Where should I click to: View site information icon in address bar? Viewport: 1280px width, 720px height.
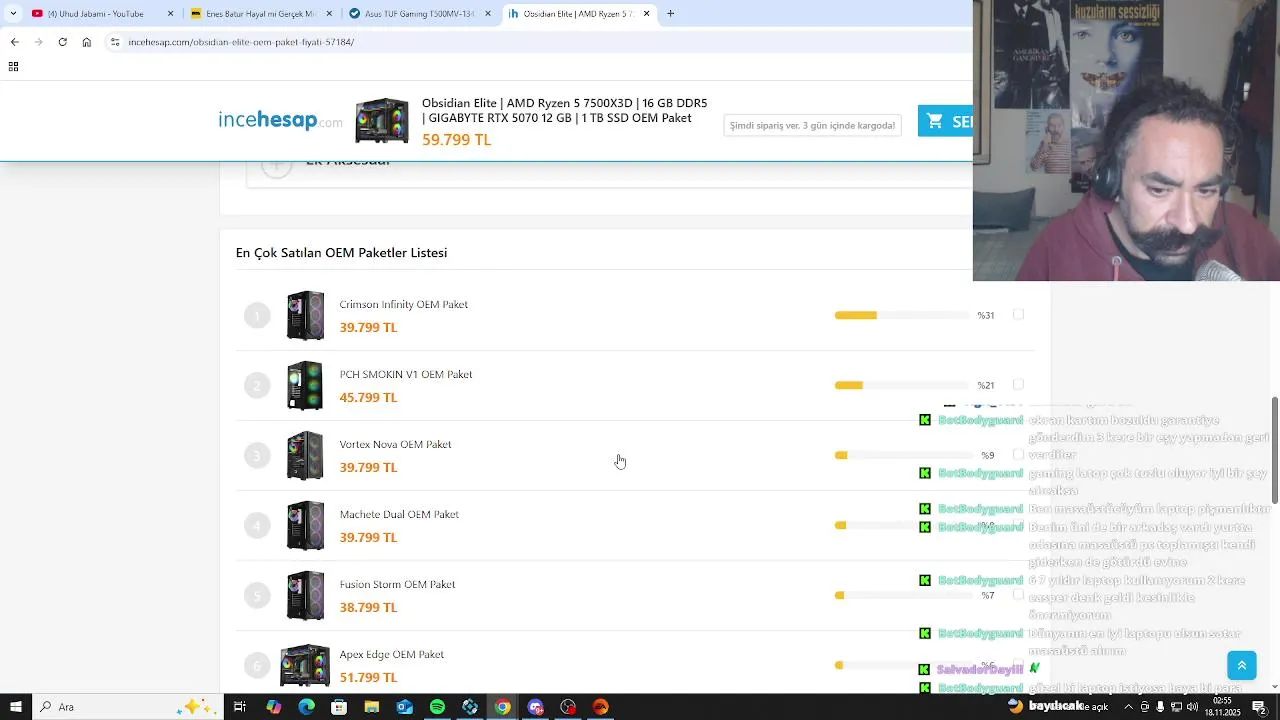click(x=115, y=42)
